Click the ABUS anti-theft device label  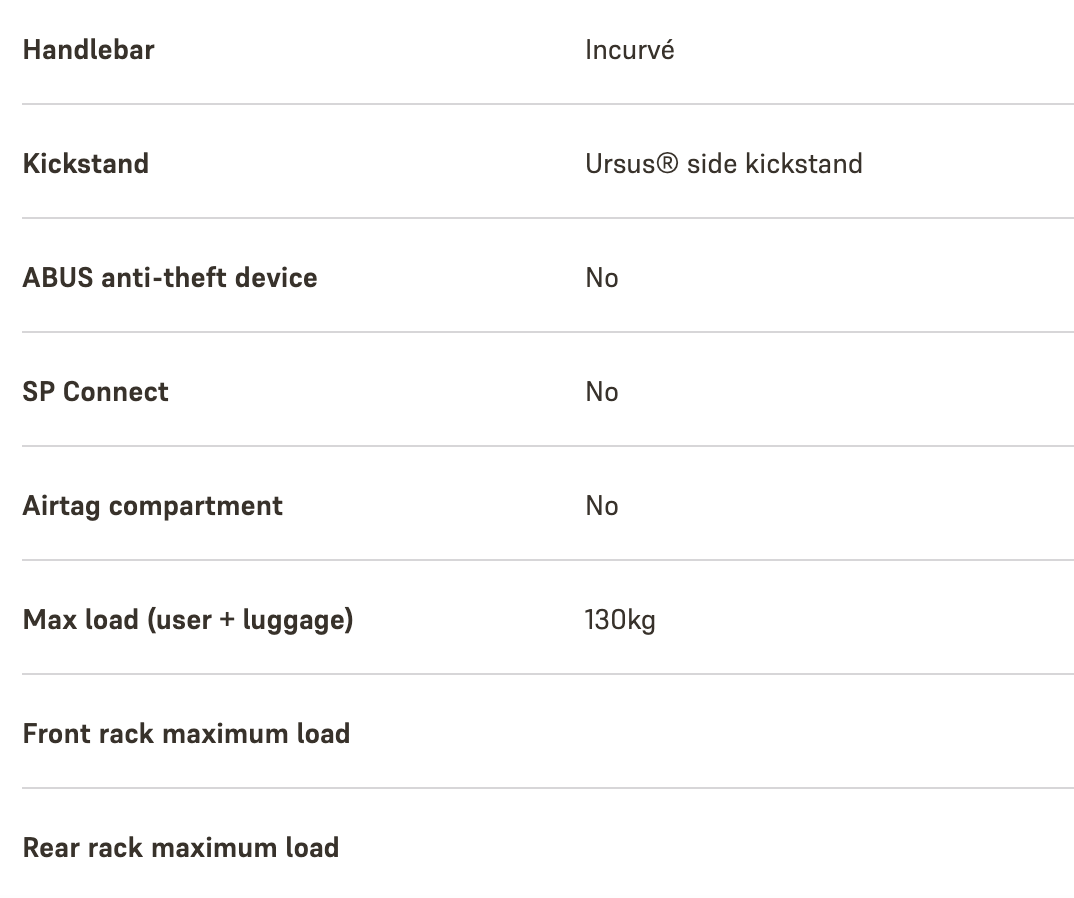169,278
